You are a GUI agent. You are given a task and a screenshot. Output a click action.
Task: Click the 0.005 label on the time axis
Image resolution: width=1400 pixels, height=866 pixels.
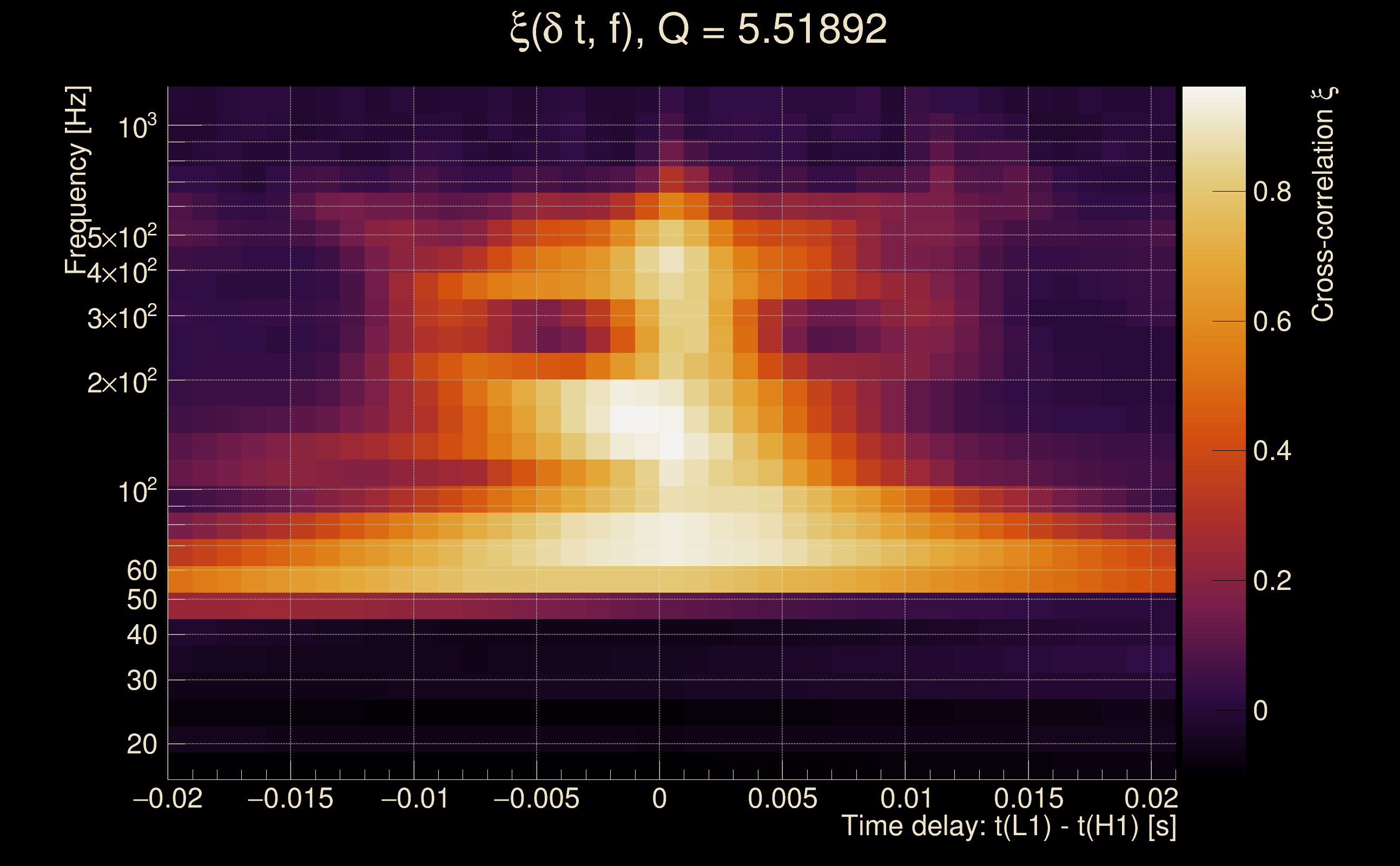tap(782, 799)
